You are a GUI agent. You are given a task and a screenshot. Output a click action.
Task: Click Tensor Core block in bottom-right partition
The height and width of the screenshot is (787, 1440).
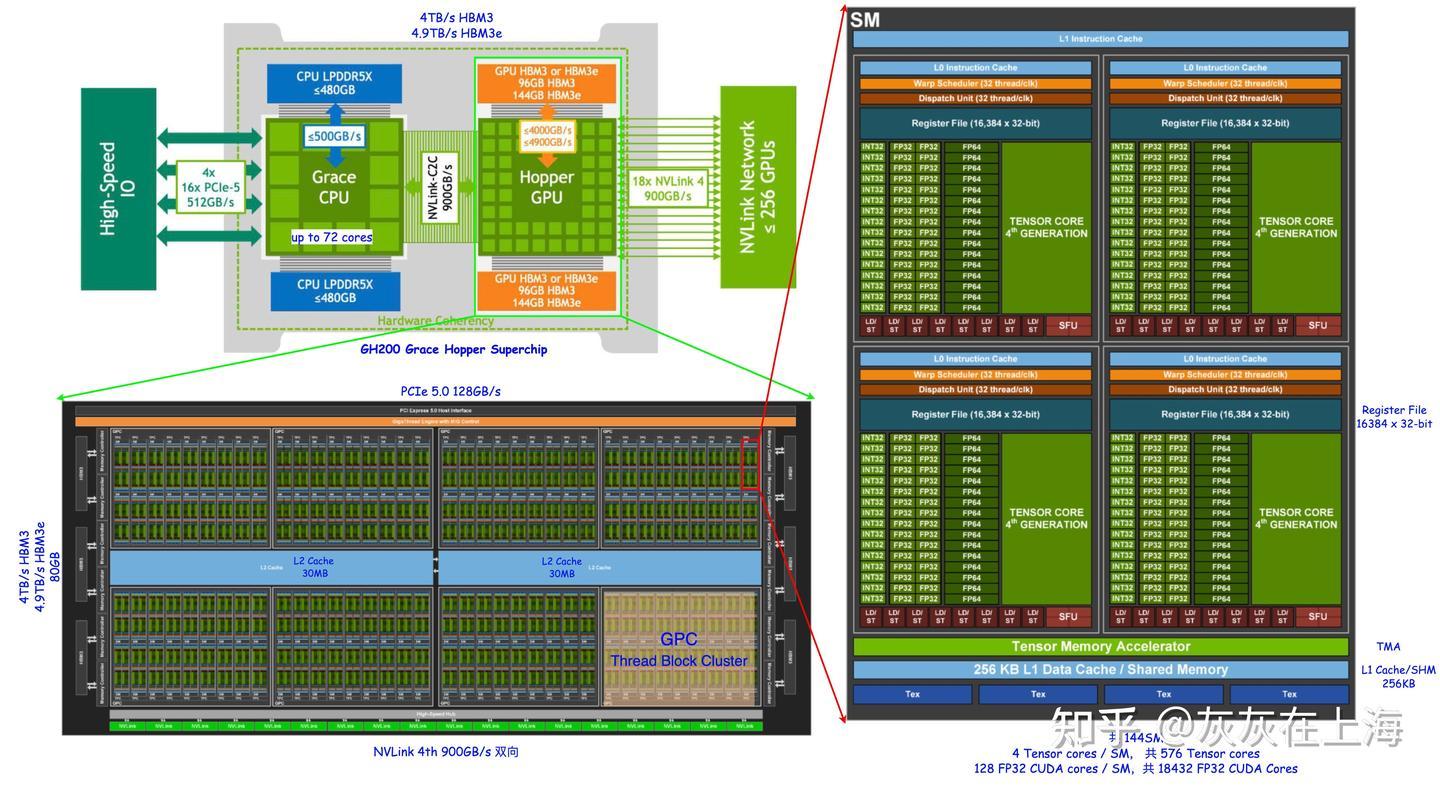coord(1296,518)
